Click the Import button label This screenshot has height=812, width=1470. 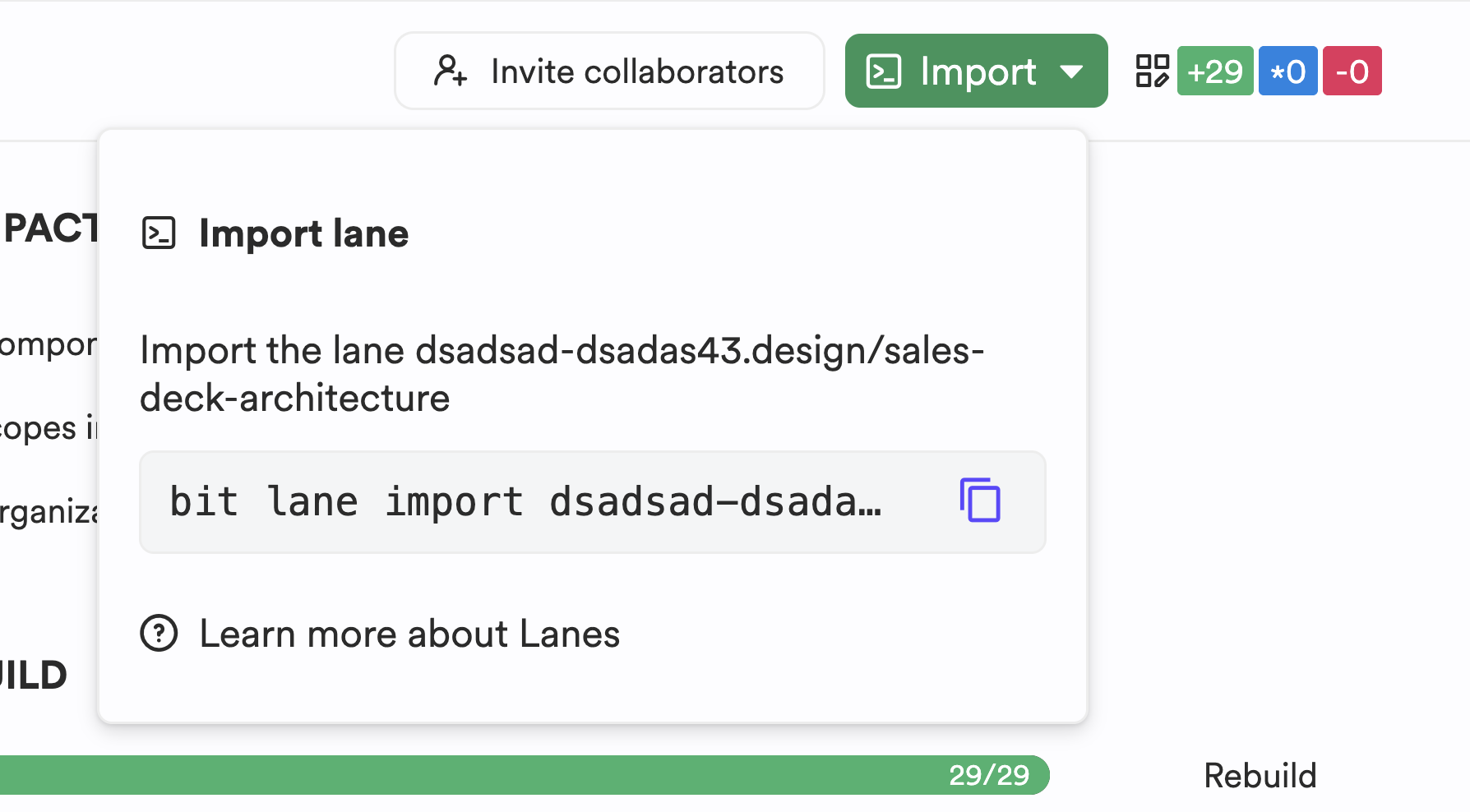(978, 72)
